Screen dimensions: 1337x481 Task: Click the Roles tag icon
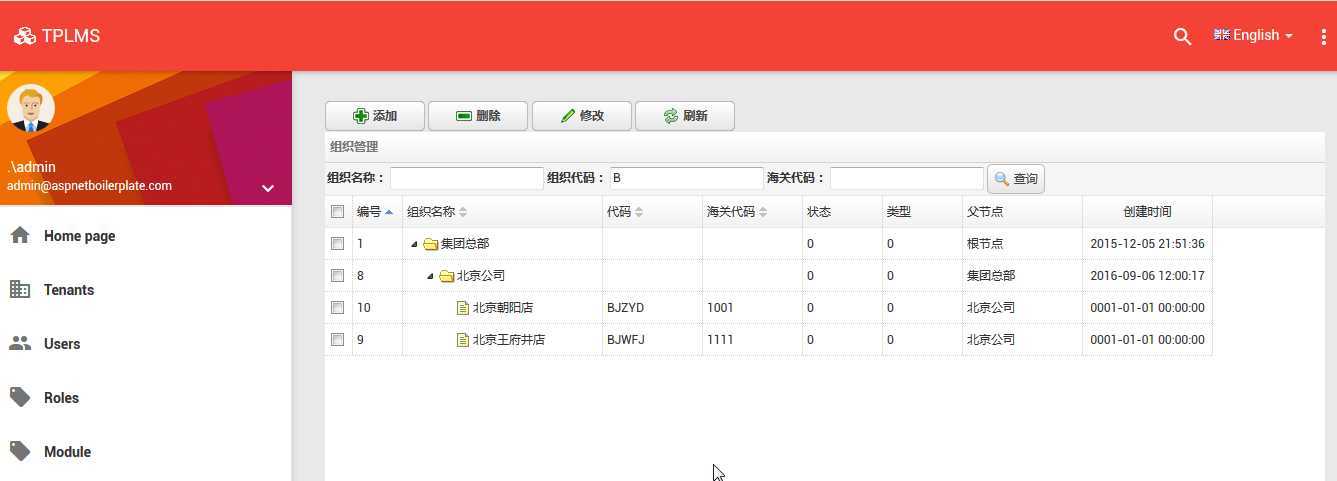click(20, 397)
